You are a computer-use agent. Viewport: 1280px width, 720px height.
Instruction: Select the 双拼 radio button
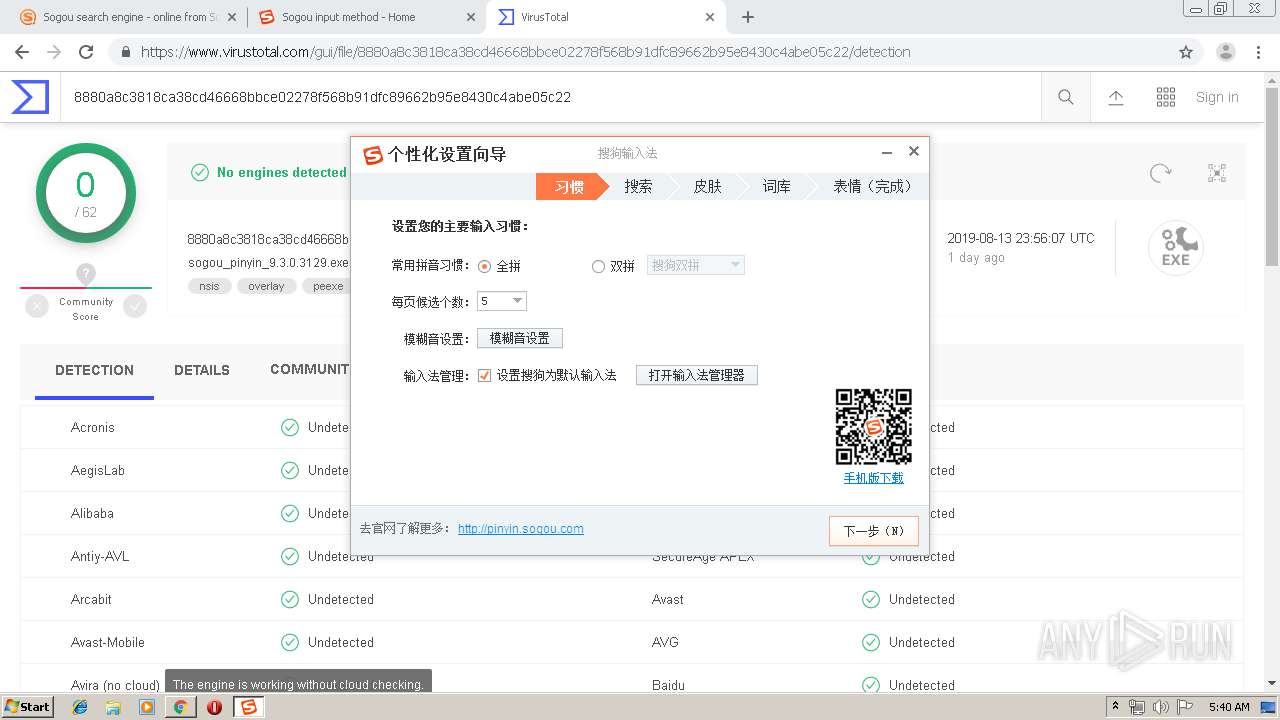pos(598,266)
